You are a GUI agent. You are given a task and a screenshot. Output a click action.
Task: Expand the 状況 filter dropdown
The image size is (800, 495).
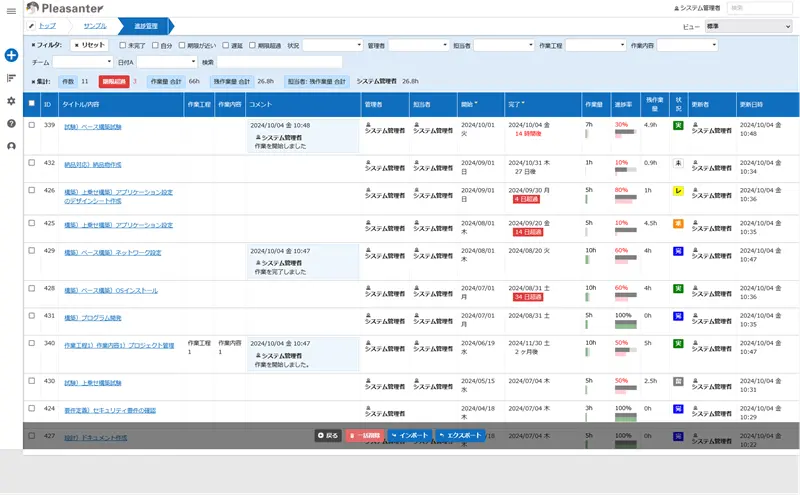pos(333,45)
